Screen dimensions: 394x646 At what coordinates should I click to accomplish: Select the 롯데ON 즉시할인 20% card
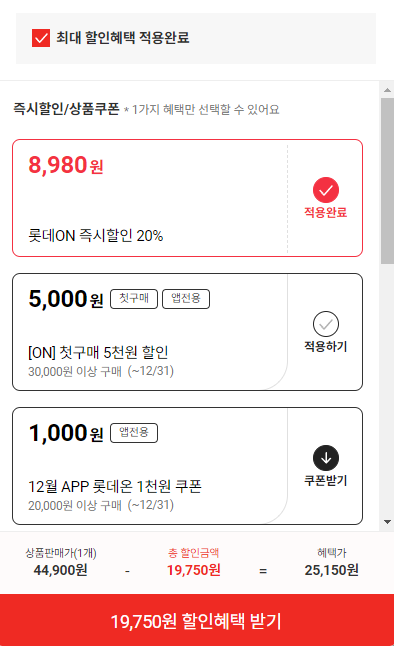pos(188,198)
